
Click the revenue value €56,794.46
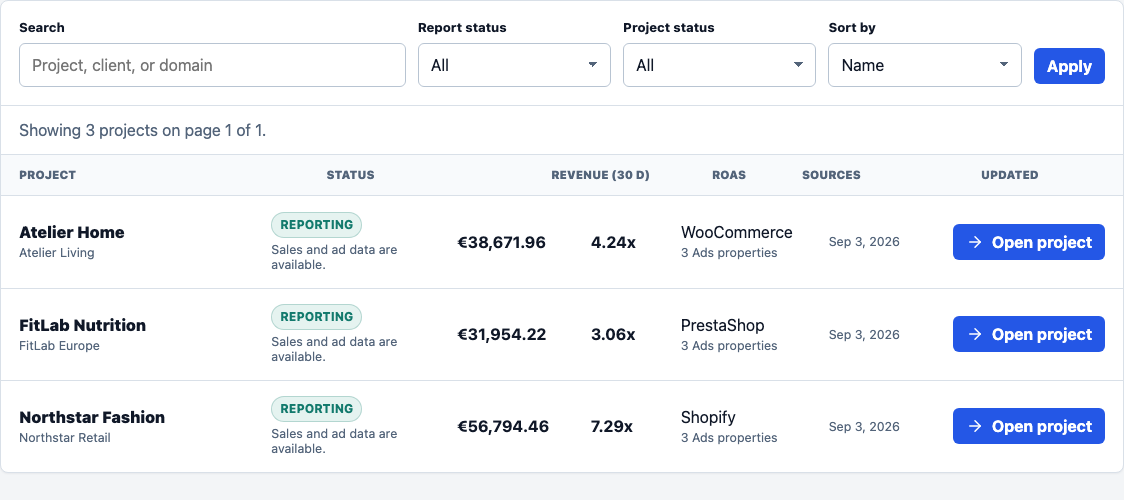pyautogui.click(x=503, y=427)
